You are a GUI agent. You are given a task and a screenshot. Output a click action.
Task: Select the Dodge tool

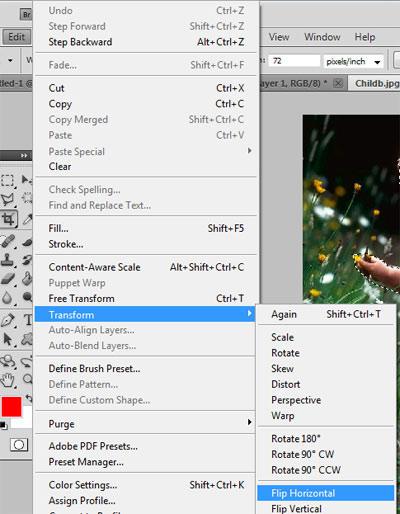27,297
